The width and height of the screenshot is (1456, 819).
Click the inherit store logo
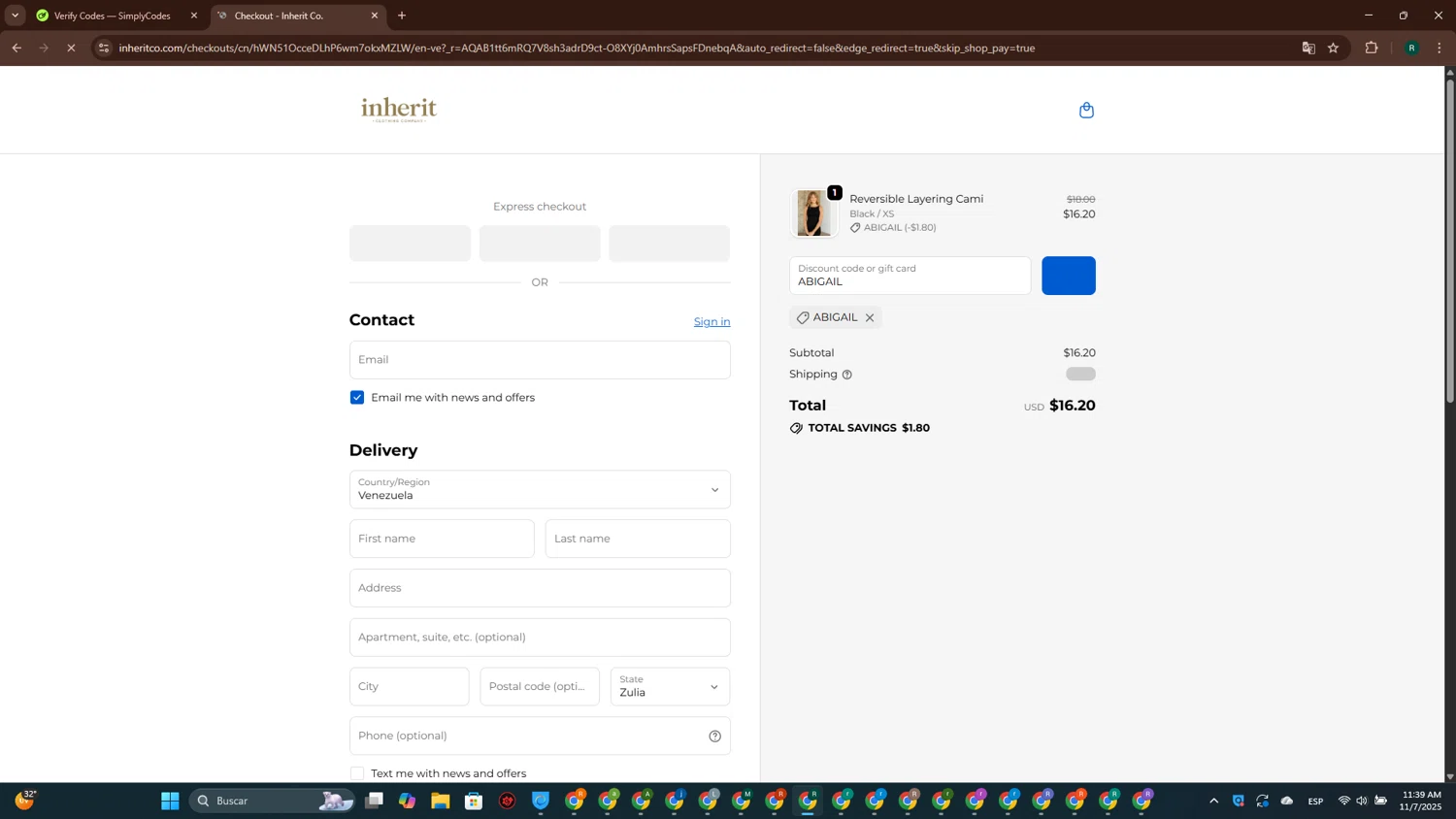pyautogui.click(x=399, y=110)
